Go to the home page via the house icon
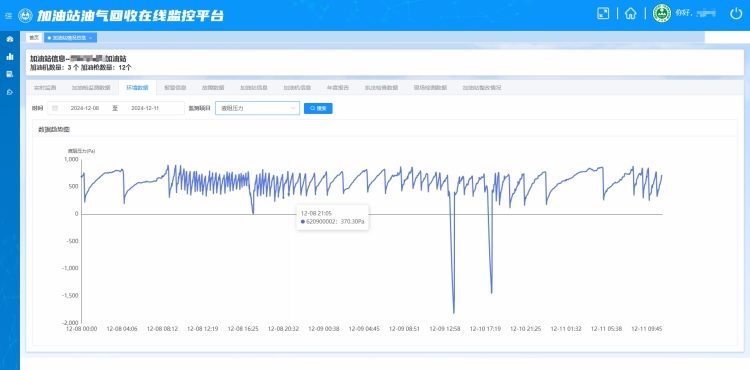Image resolution: width=750 pixels, height=370 pixels. point(630,13)
